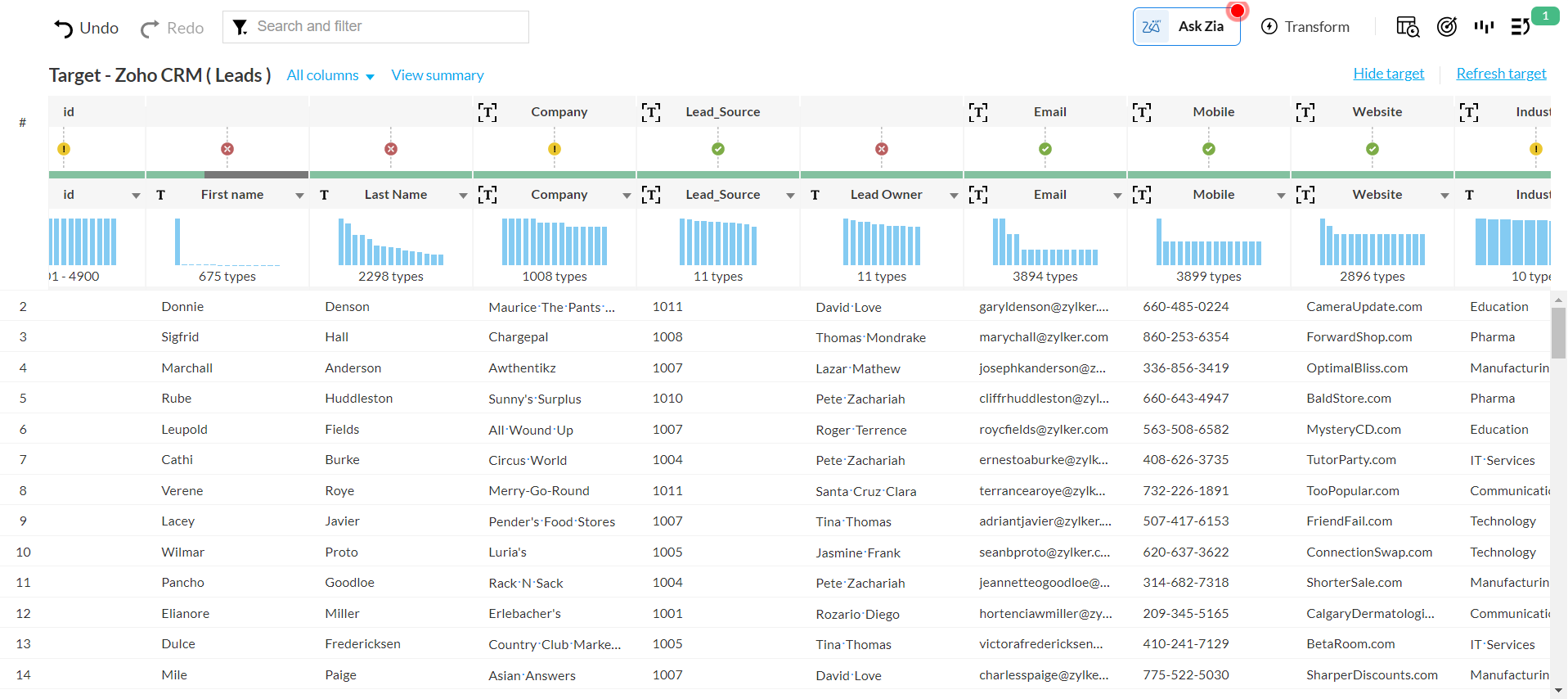Select the row number 10 cell
1568x699 pixels.
(23, 552)
